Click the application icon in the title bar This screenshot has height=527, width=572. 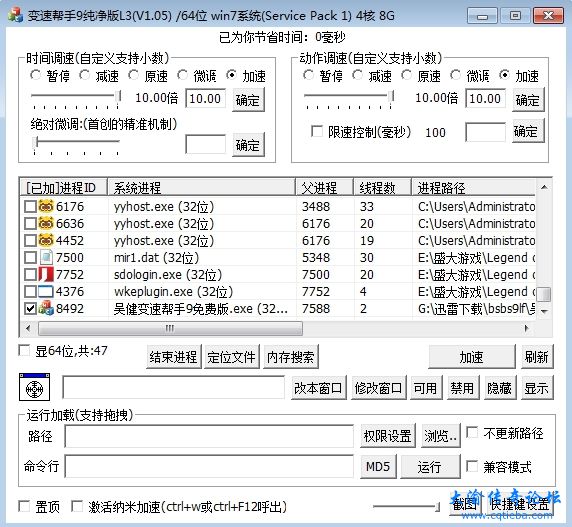(x=15, y=15)
